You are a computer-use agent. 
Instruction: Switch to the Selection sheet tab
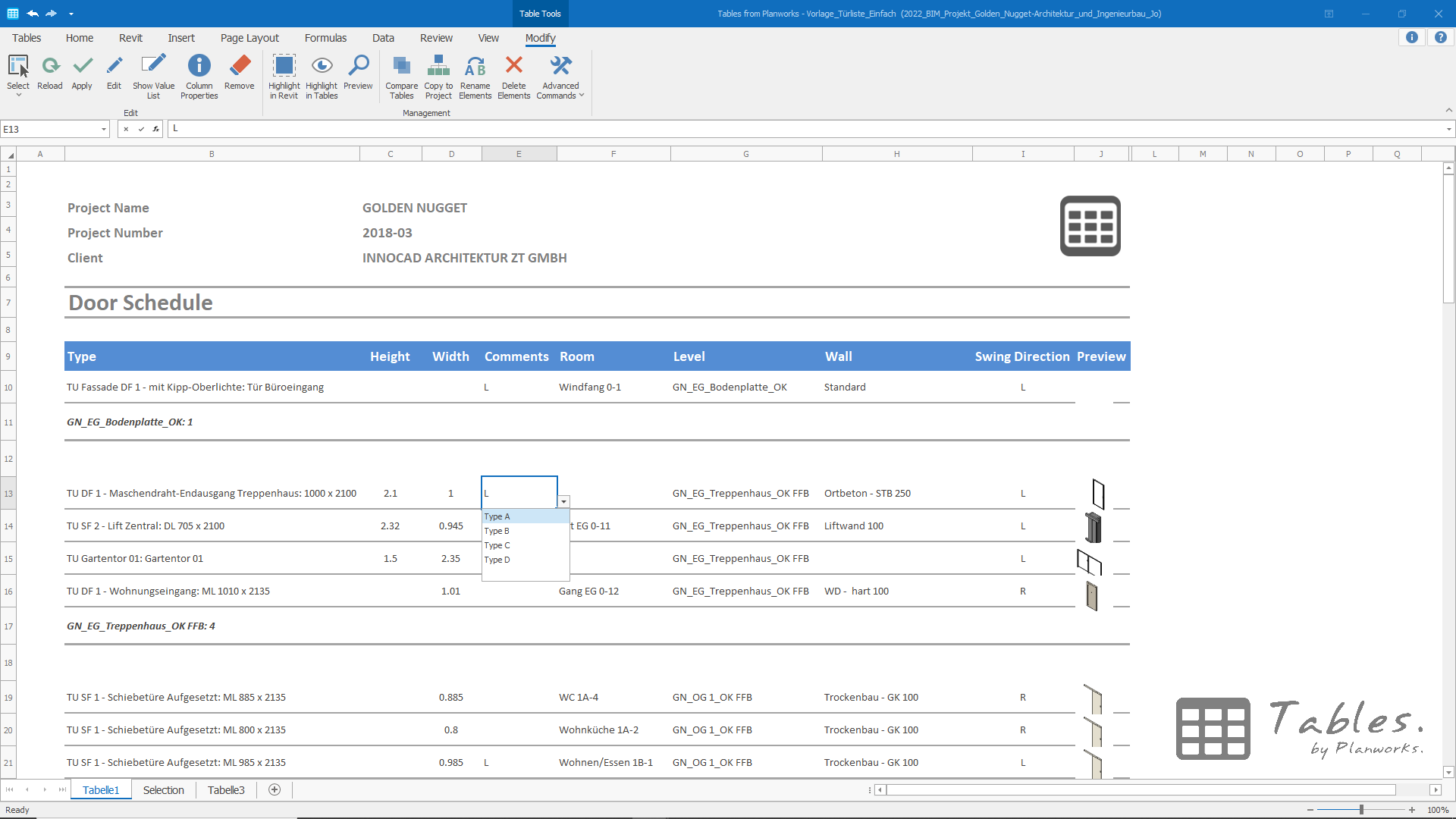tap(163, 790)
